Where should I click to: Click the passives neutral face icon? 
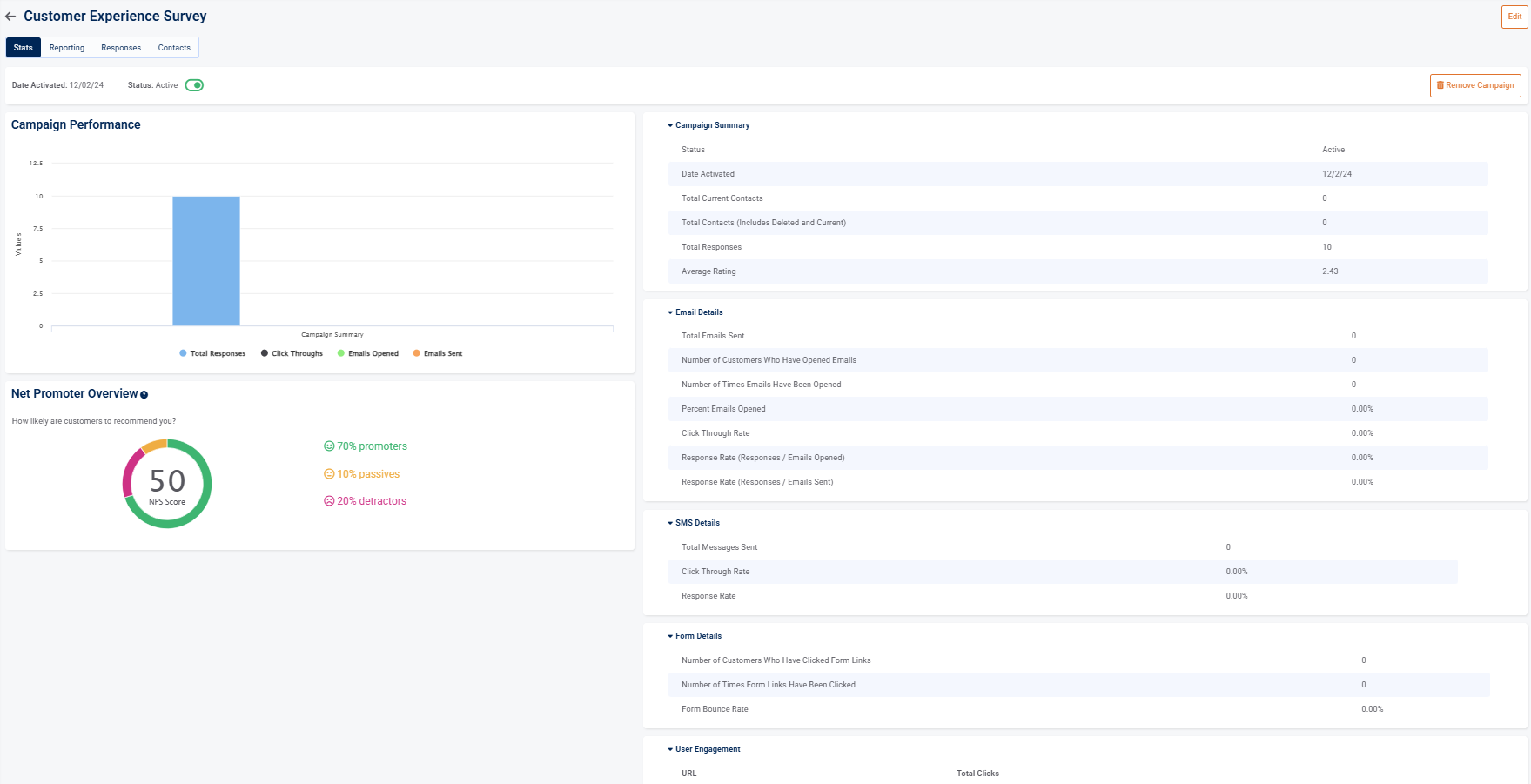coord(329,474)
